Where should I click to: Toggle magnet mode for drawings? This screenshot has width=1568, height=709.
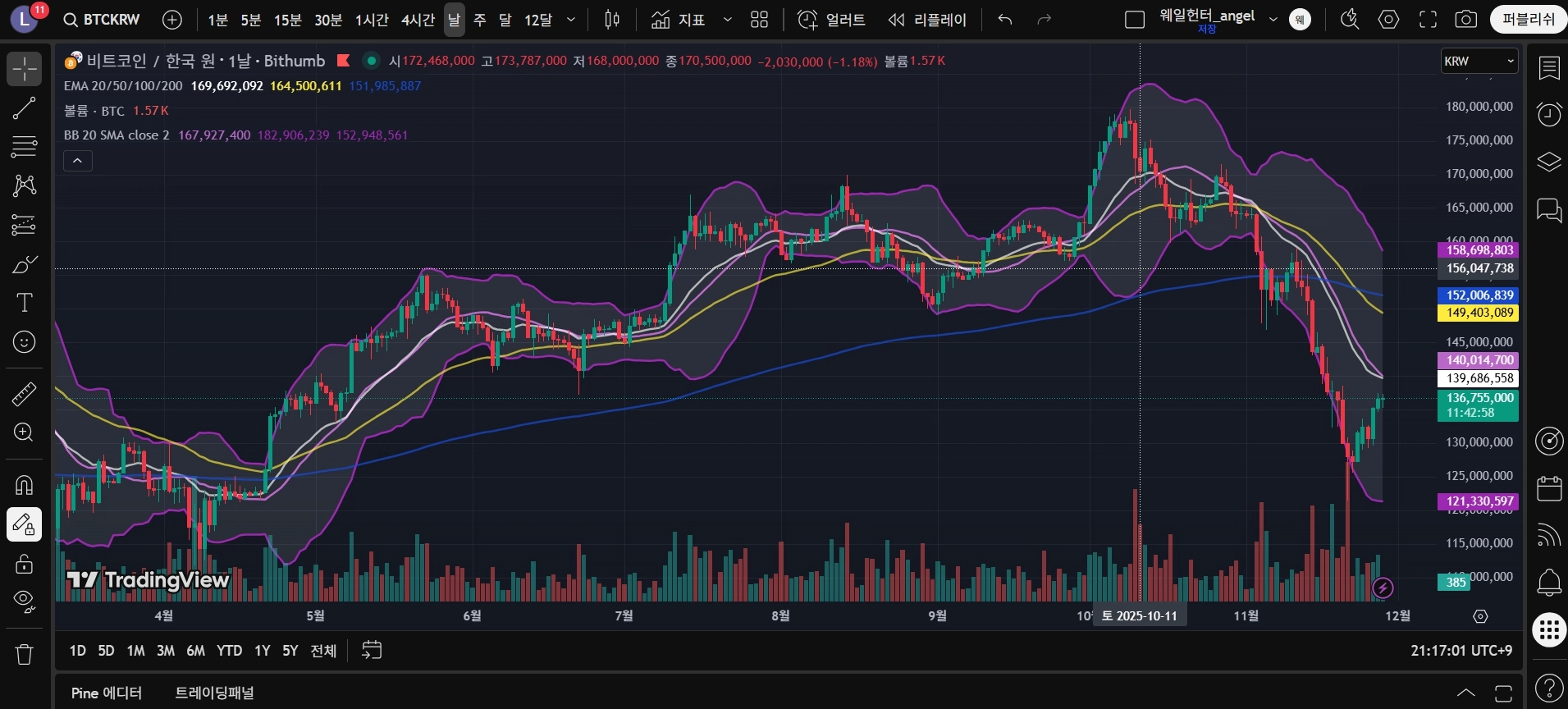tap(25, 486)
